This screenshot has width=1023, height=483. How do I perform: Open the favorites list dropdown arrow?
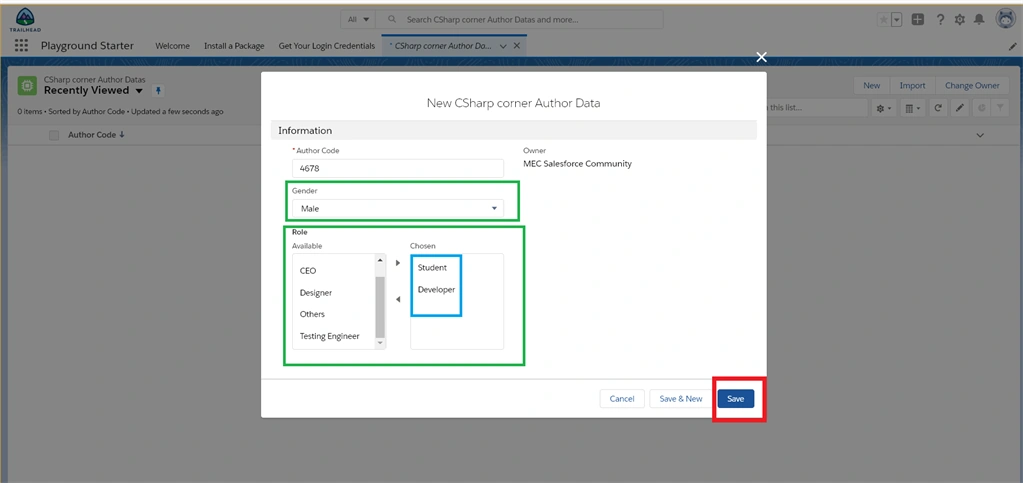coord(896,20)
